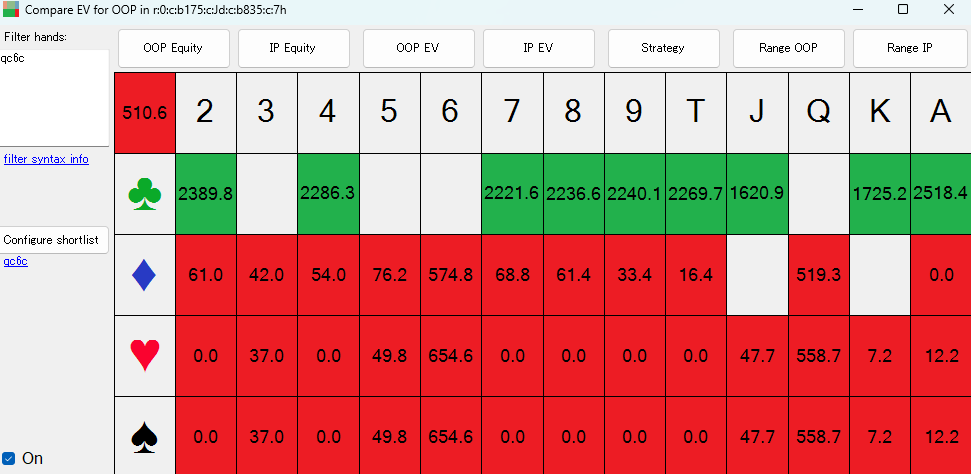Viewport: 971px width, 474px height.
Task: Click the 519.3 diamonds cell
Action: tap(819, 275)
